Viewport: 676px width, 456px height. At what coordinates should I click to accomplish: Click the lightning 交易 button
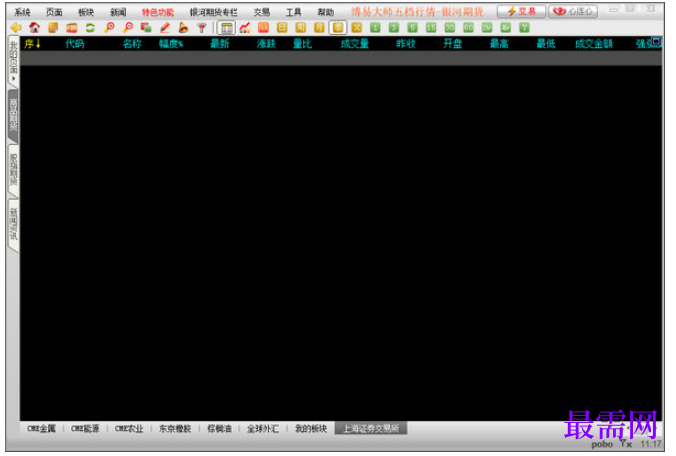(x=521, y=11)
